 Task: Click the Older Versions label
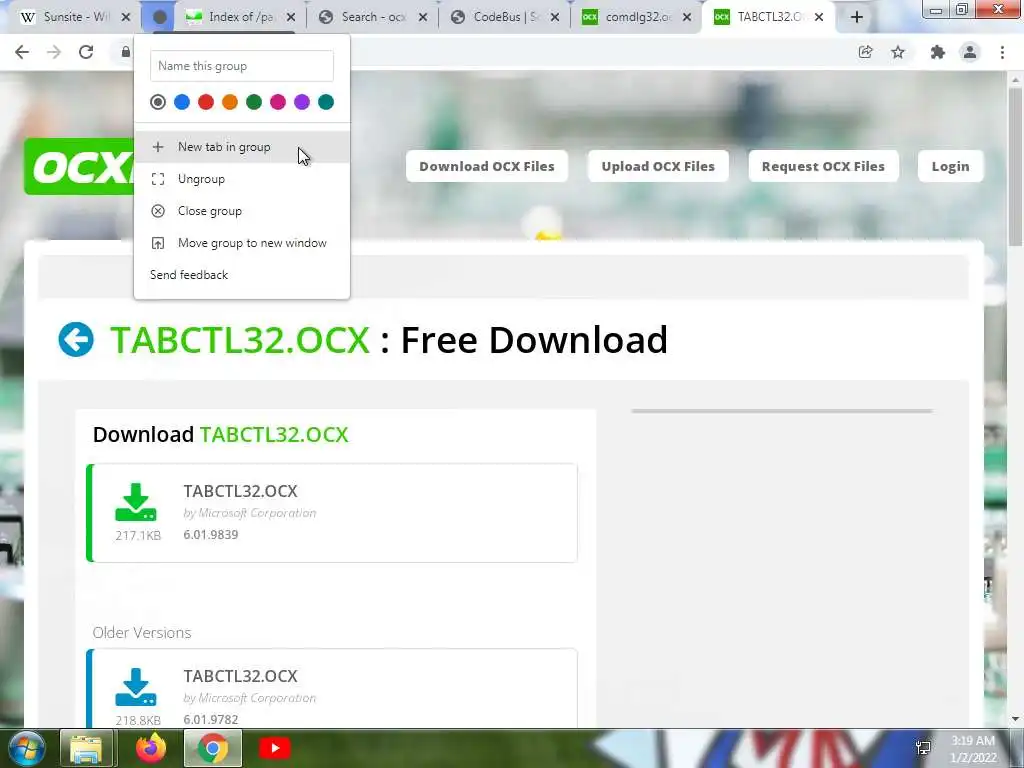tap(142, 633)
